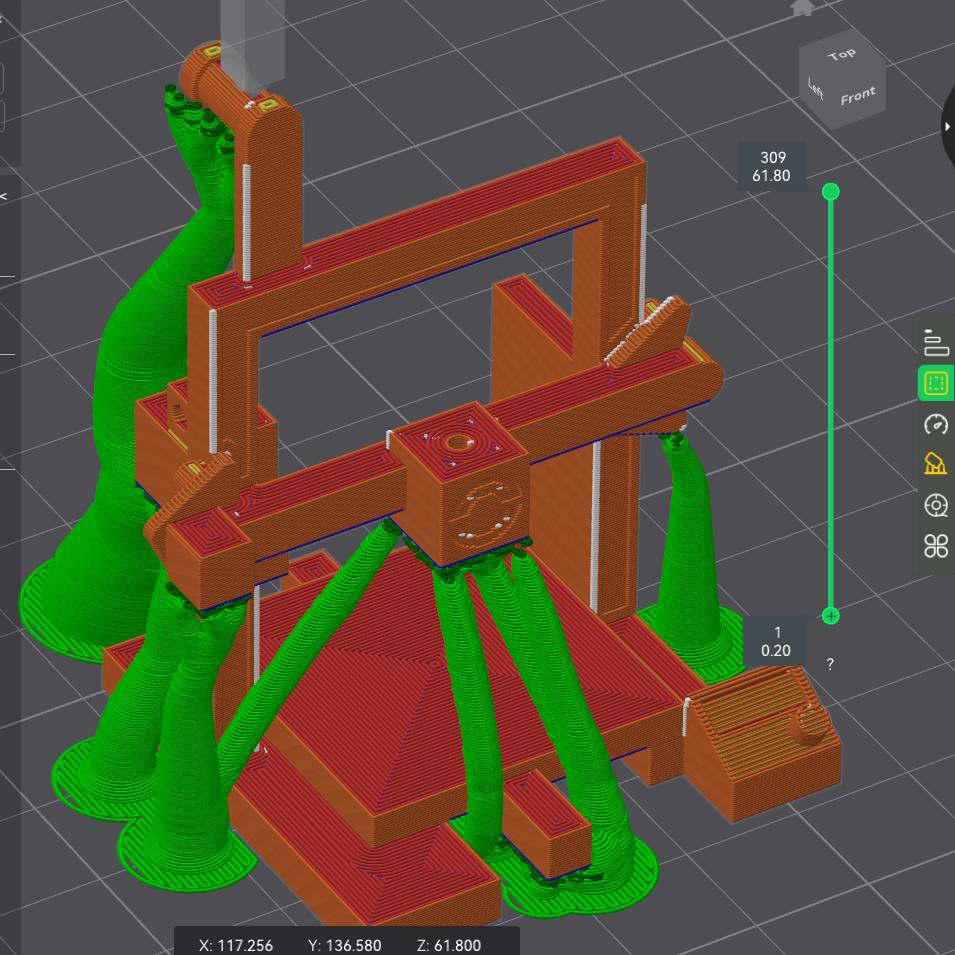Show speed preview via speedometer icon
Screen dimensions: 955x955
click(936, 424)
